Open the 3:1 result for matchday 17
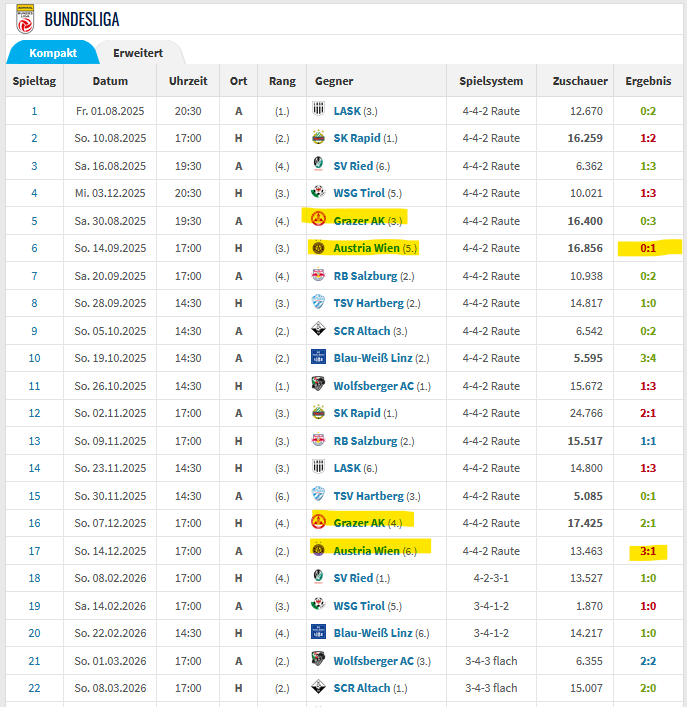Screen dimensions: 687x707 tap(648, 551)
